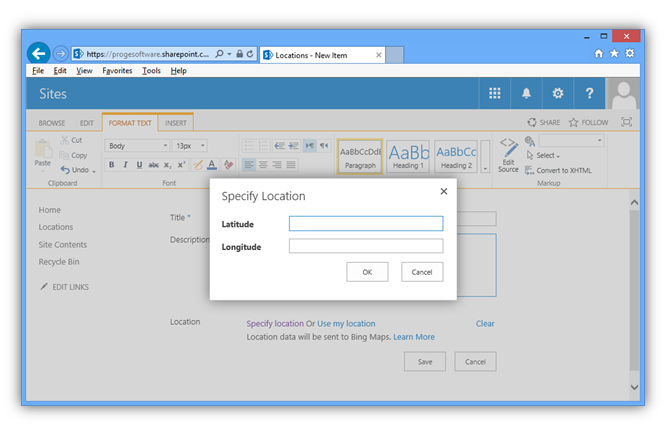Open the notifications bell
The image size is (665, 429).
(x=526, y=93)
